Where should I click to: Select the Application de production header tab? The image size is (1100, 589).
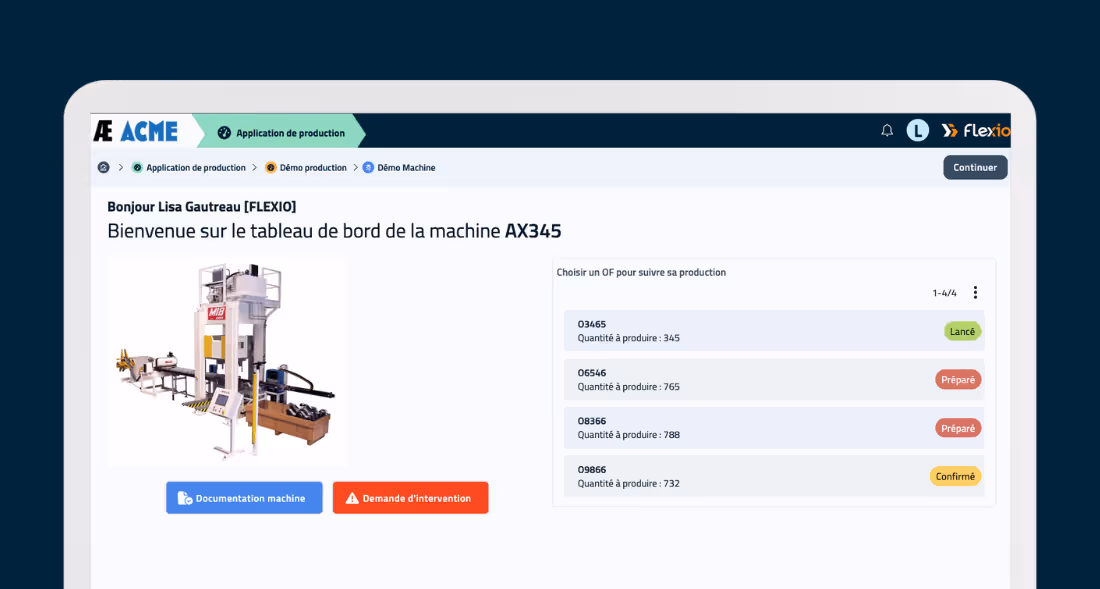[281, 131]
